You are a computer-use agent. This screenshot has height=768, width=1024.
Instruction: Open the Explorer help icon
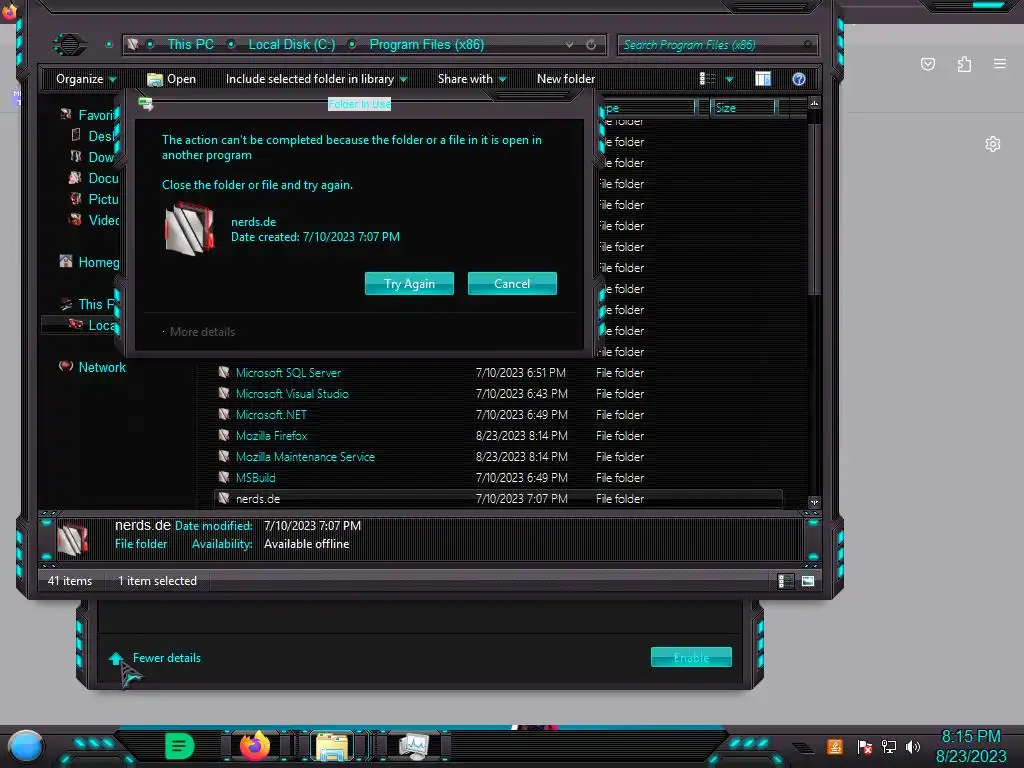click(x=799, y=79)
